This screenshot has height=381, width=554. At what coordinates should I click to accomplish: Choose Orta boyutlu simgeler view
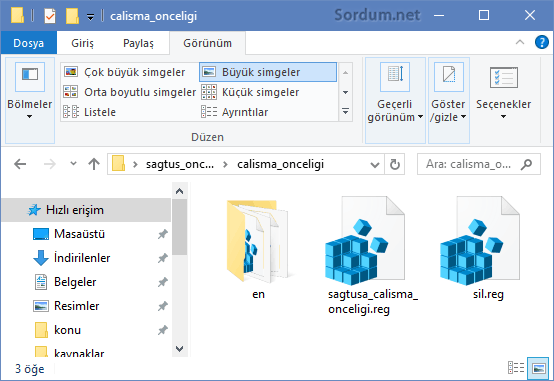coord(129,92)
